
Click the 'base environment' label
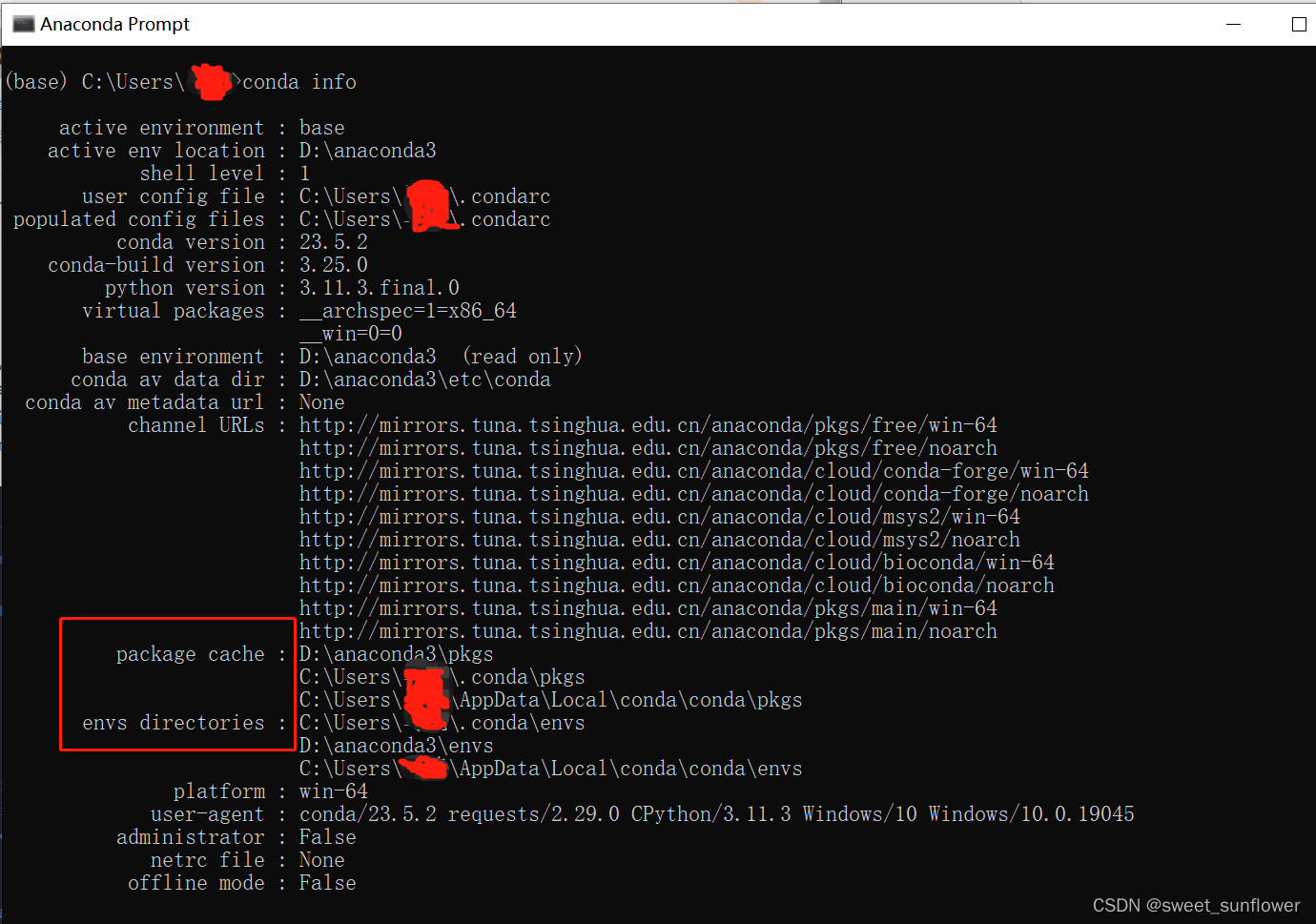coord(173,357)
